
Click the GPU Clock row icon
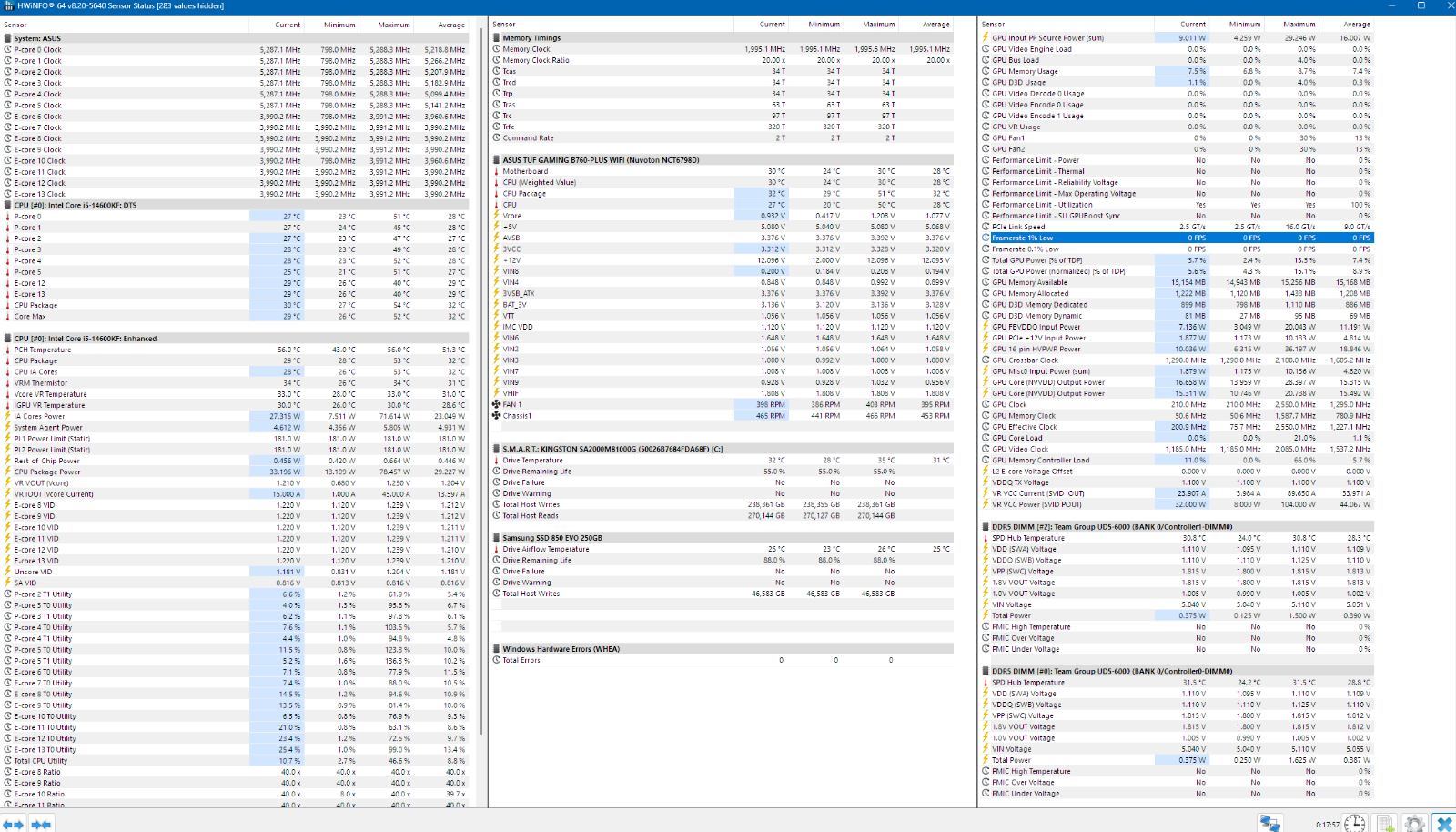pyautogui.click(x=986, y=404)
